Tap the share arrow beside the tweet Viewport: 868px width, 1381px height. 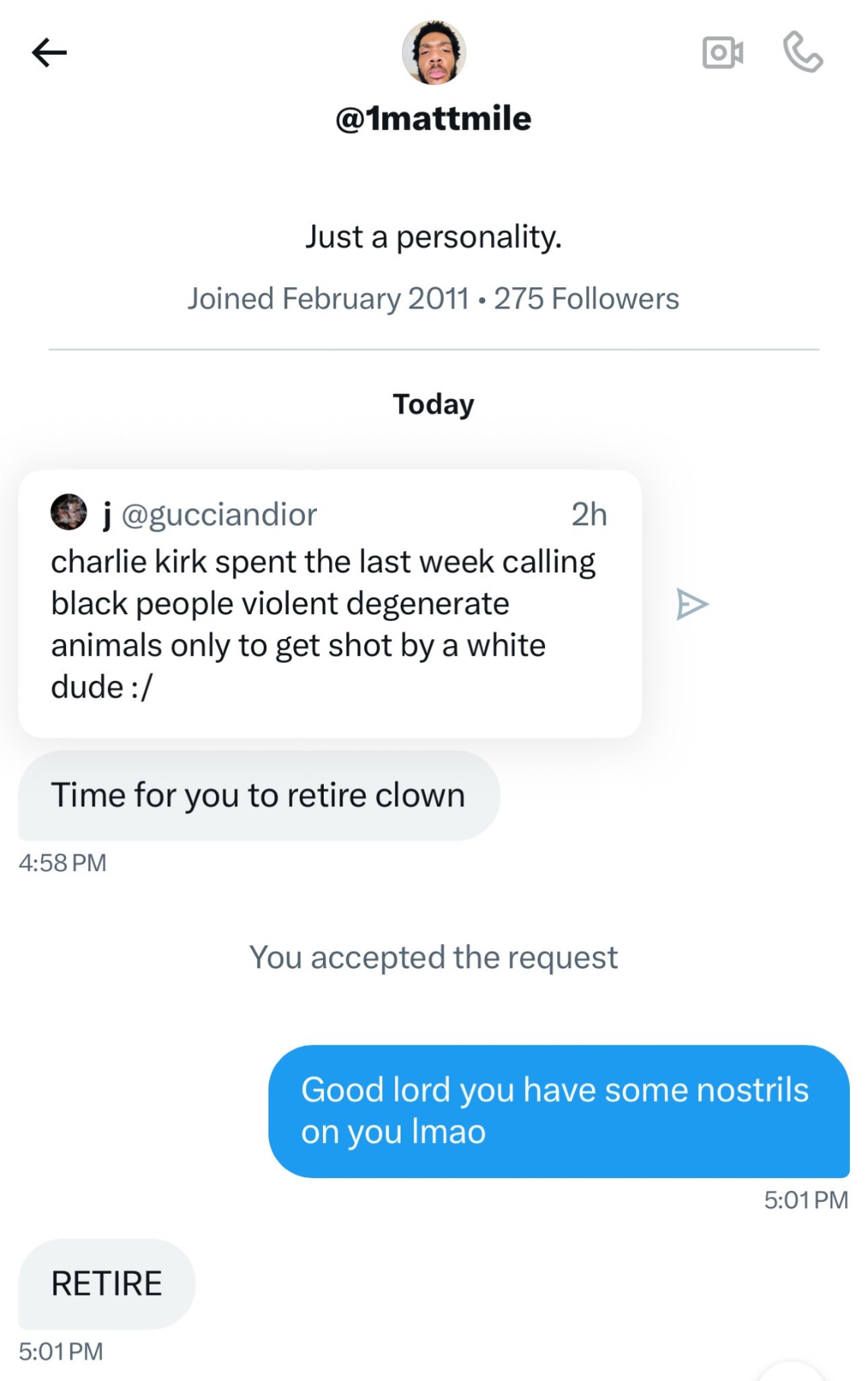coord(692,604)
